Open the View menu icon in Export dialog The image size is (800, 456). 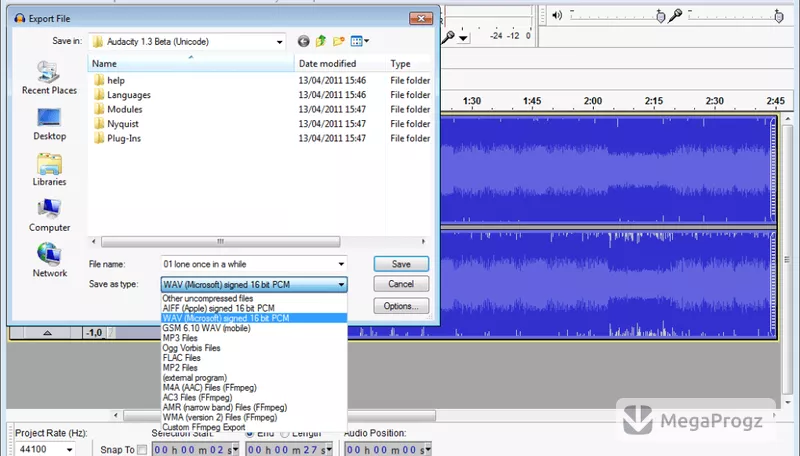pyautogui.click(x=360, y=41)
